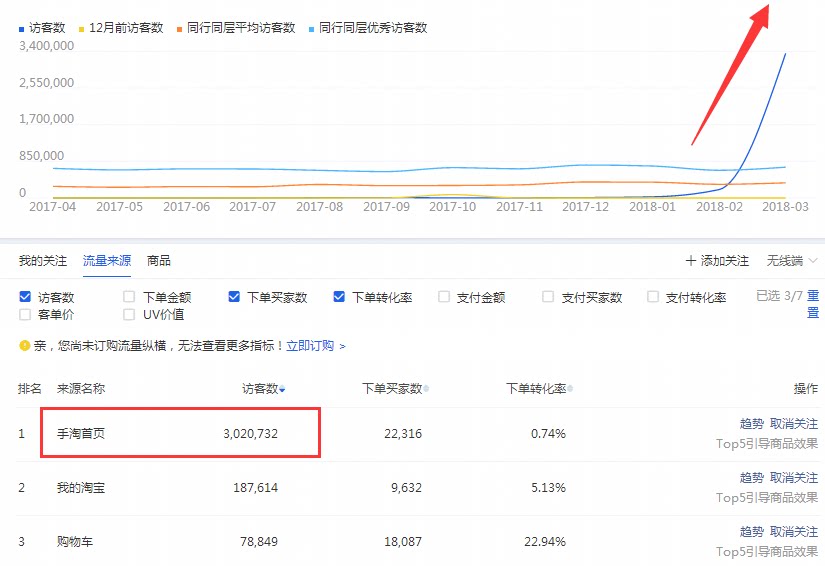
Task: Click the 22,316 buyers value
Action: click(x=403, y=433)
